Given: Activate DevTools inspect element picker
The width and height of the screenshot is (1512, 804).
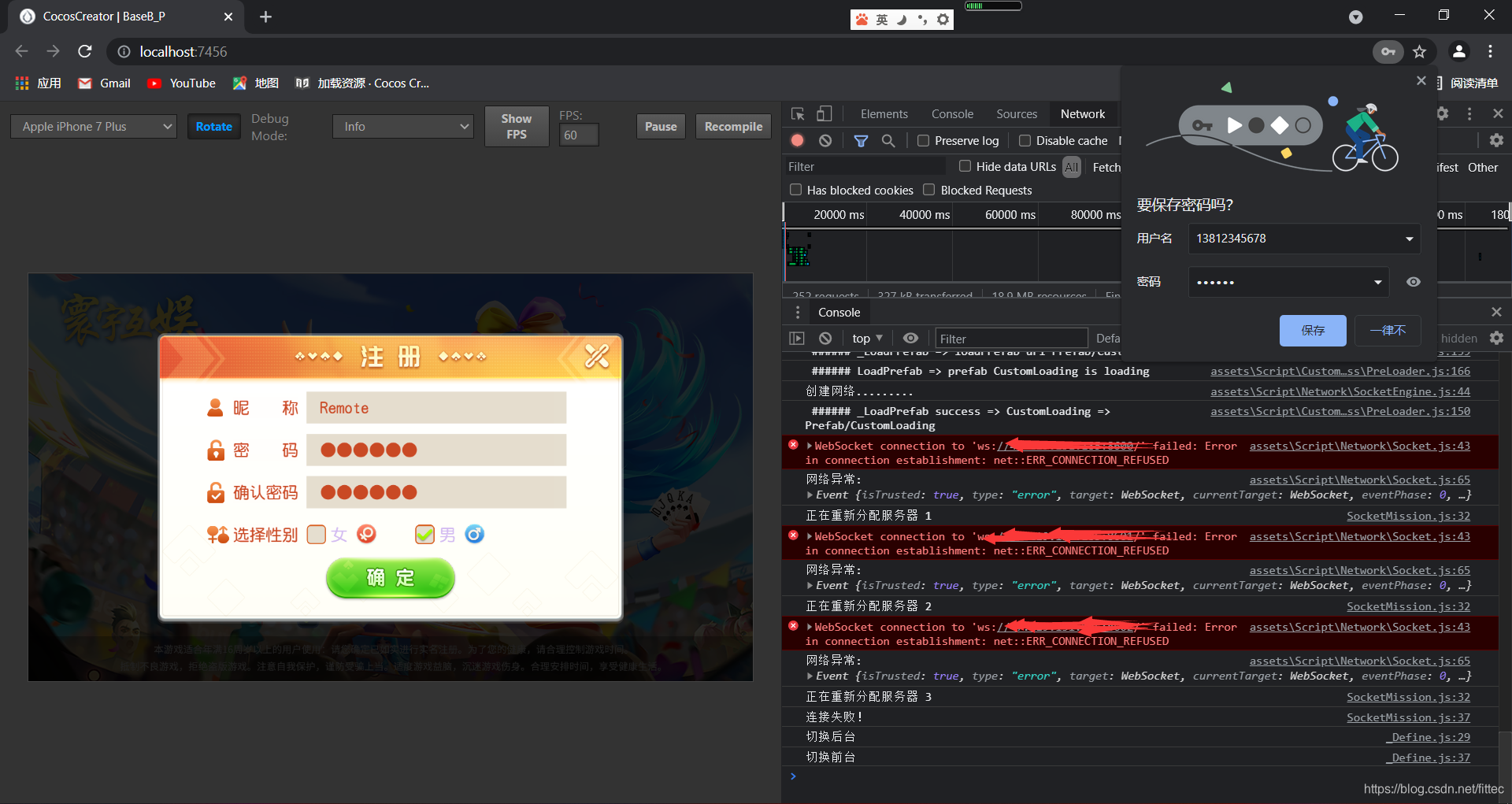Looking at the screenshot, I should pyautogui.click(x=798, y=114).
